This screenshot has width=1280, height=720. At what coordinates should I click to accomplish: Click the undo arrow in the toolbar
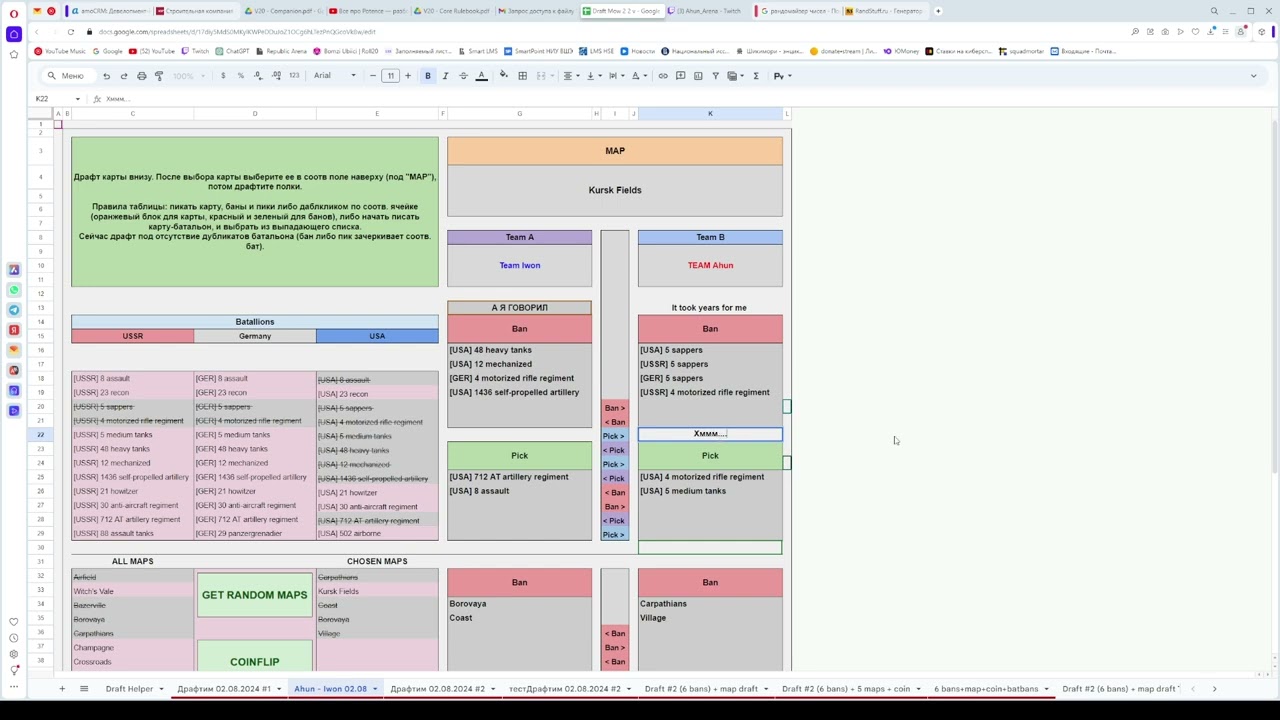106,76
